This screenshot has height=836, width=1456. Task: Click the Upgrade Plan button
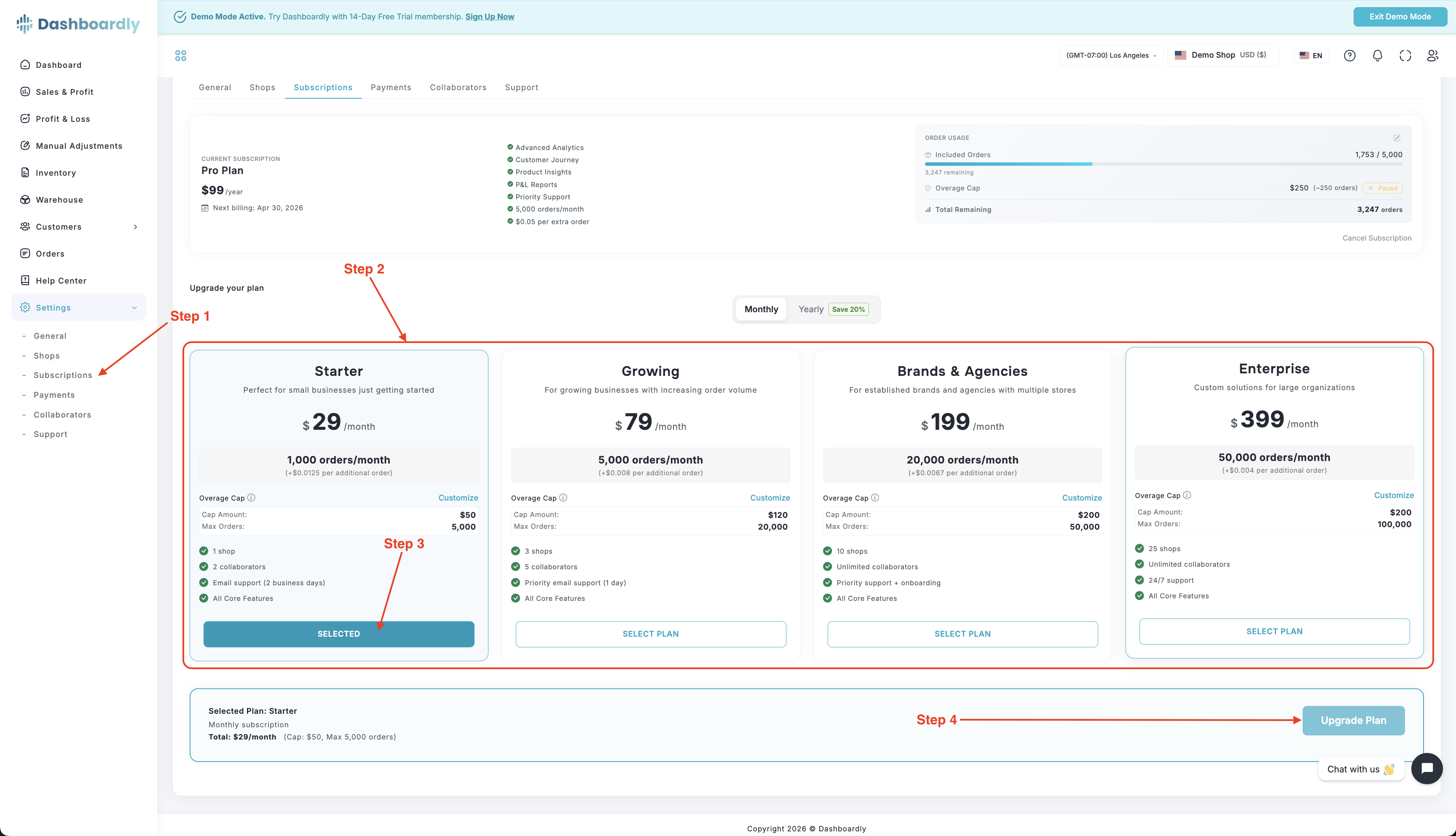click(x=1353, y=721)
